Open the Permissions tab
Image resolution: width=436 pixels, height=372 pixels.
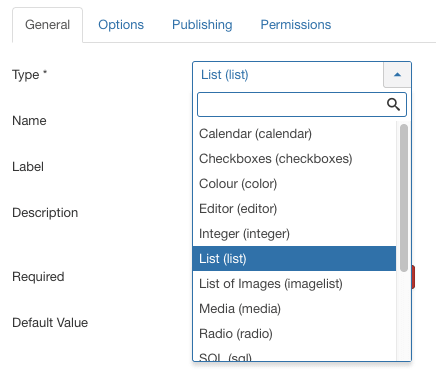[x=296, y=25]
